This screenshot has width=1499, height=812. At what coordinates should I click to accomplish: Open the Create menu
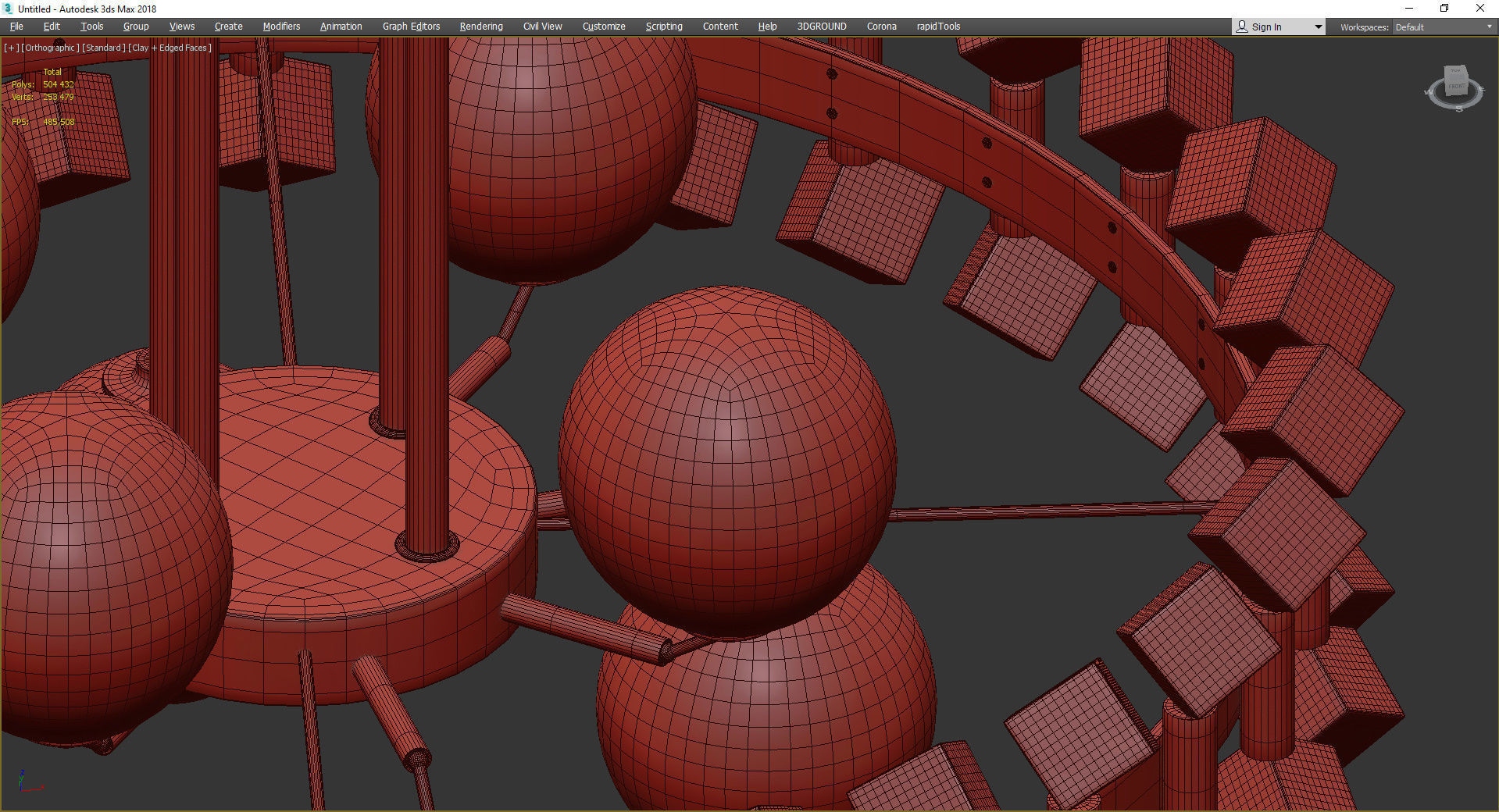(229, 27)
